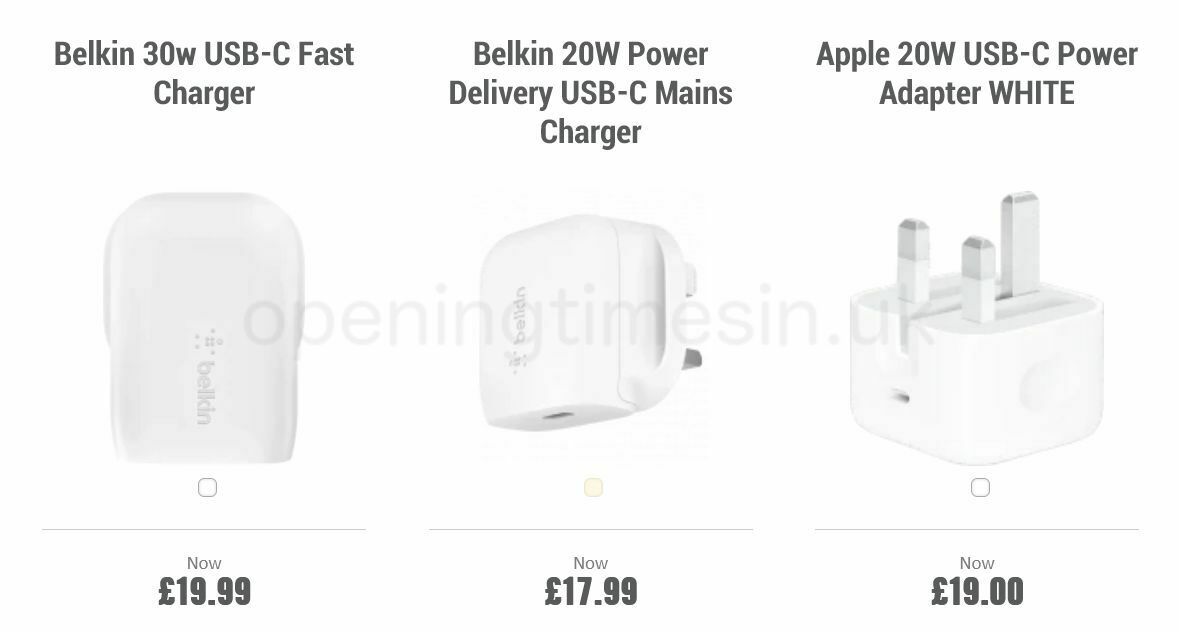This screenshot has height=632, width=1179.
Task: Click the openingtimesin.uk watermark text
Action: tap(589, 315)
